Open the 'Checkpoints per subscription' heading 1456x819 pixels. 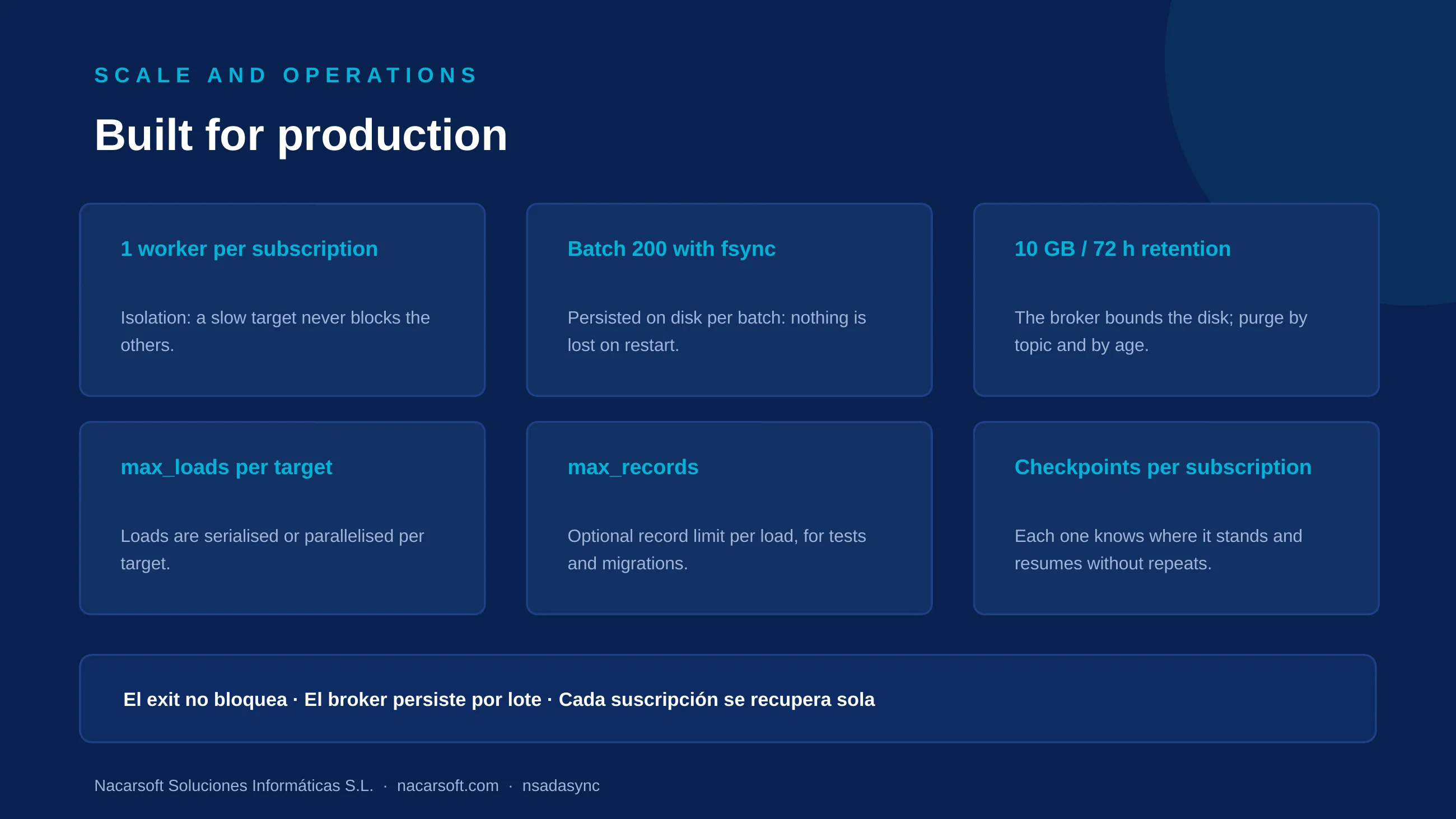(1163, 467)
